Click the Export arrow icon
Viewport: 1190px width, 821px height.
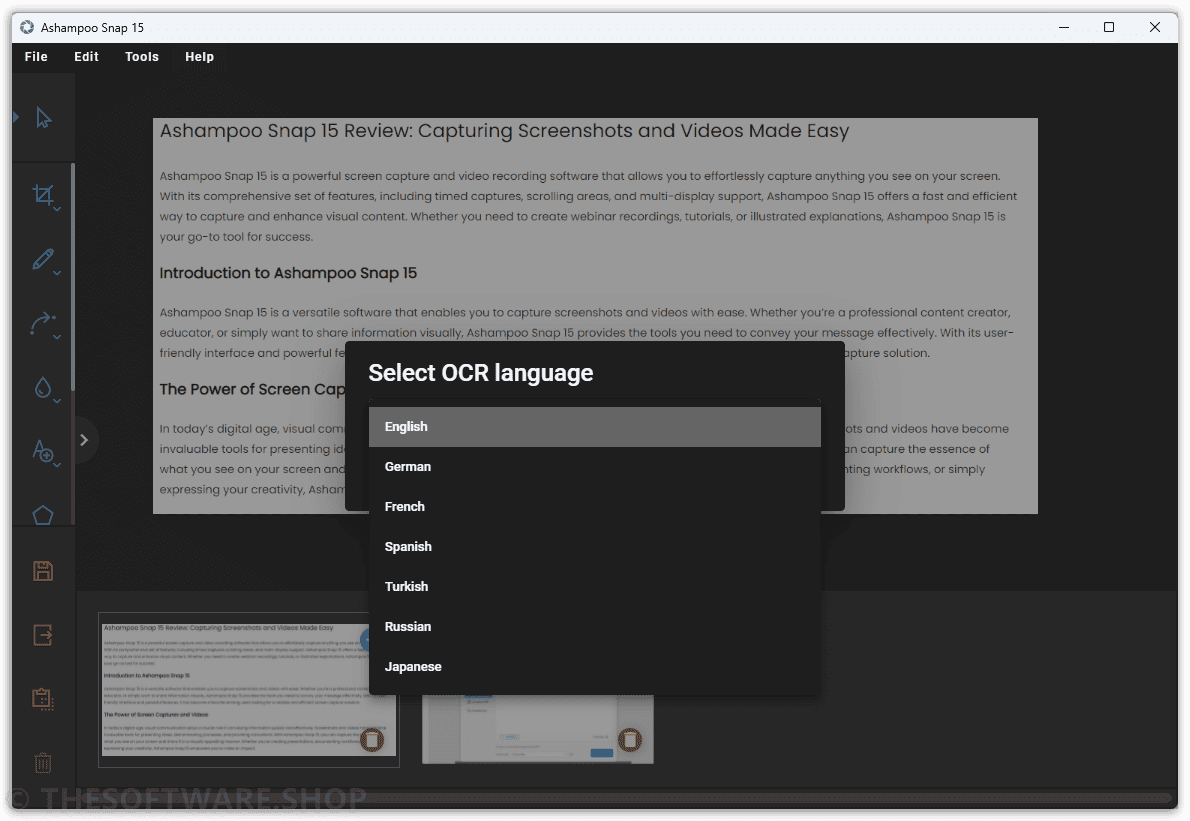(x=42, y=634)
